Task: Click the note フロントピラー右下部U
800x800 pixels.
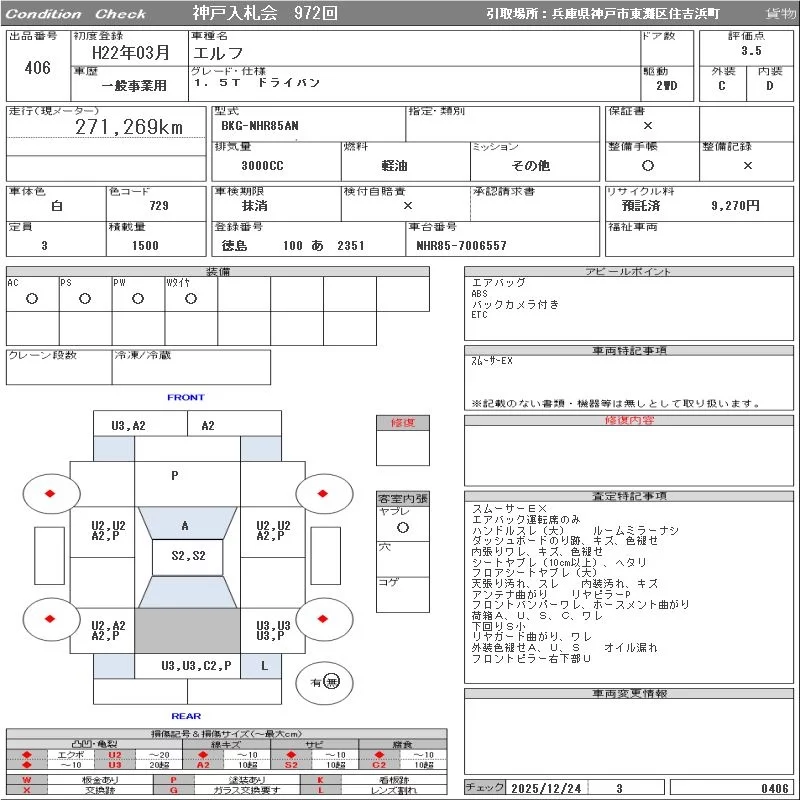Action: click(531, 659)
